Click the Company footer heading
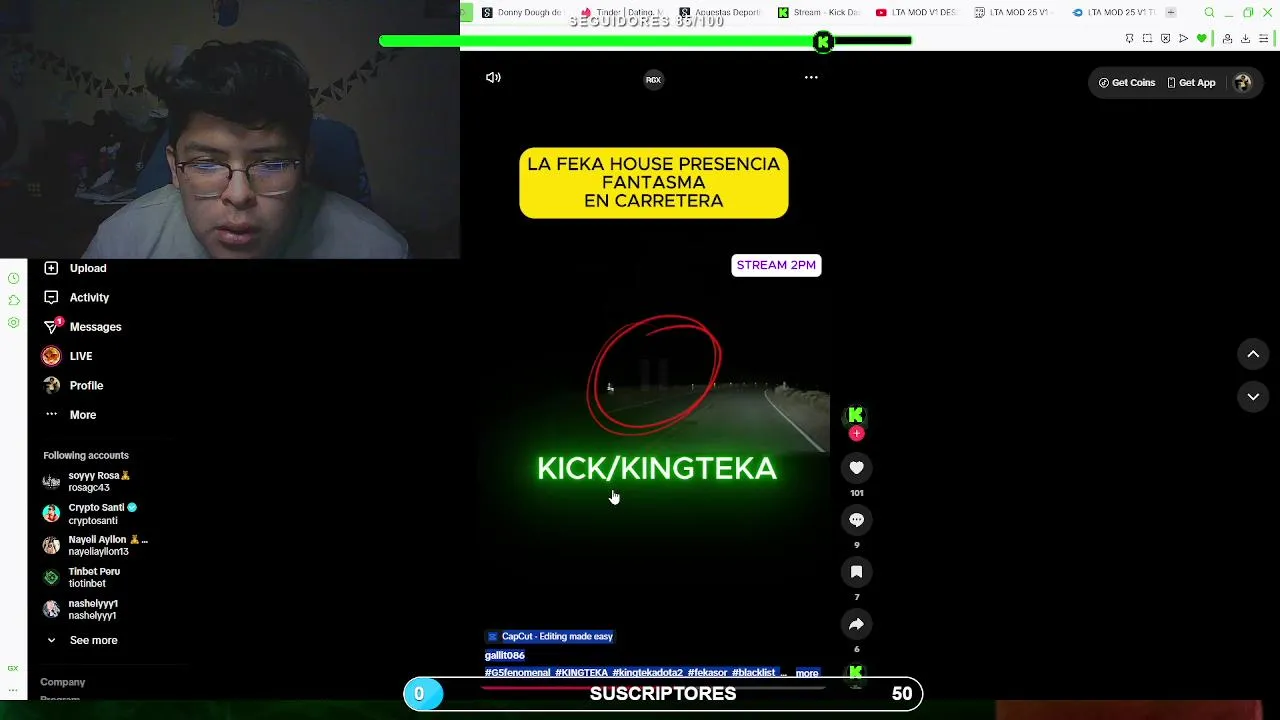Image resolution: width=1280 pixels, height=720 pixels. coord(62,682)
